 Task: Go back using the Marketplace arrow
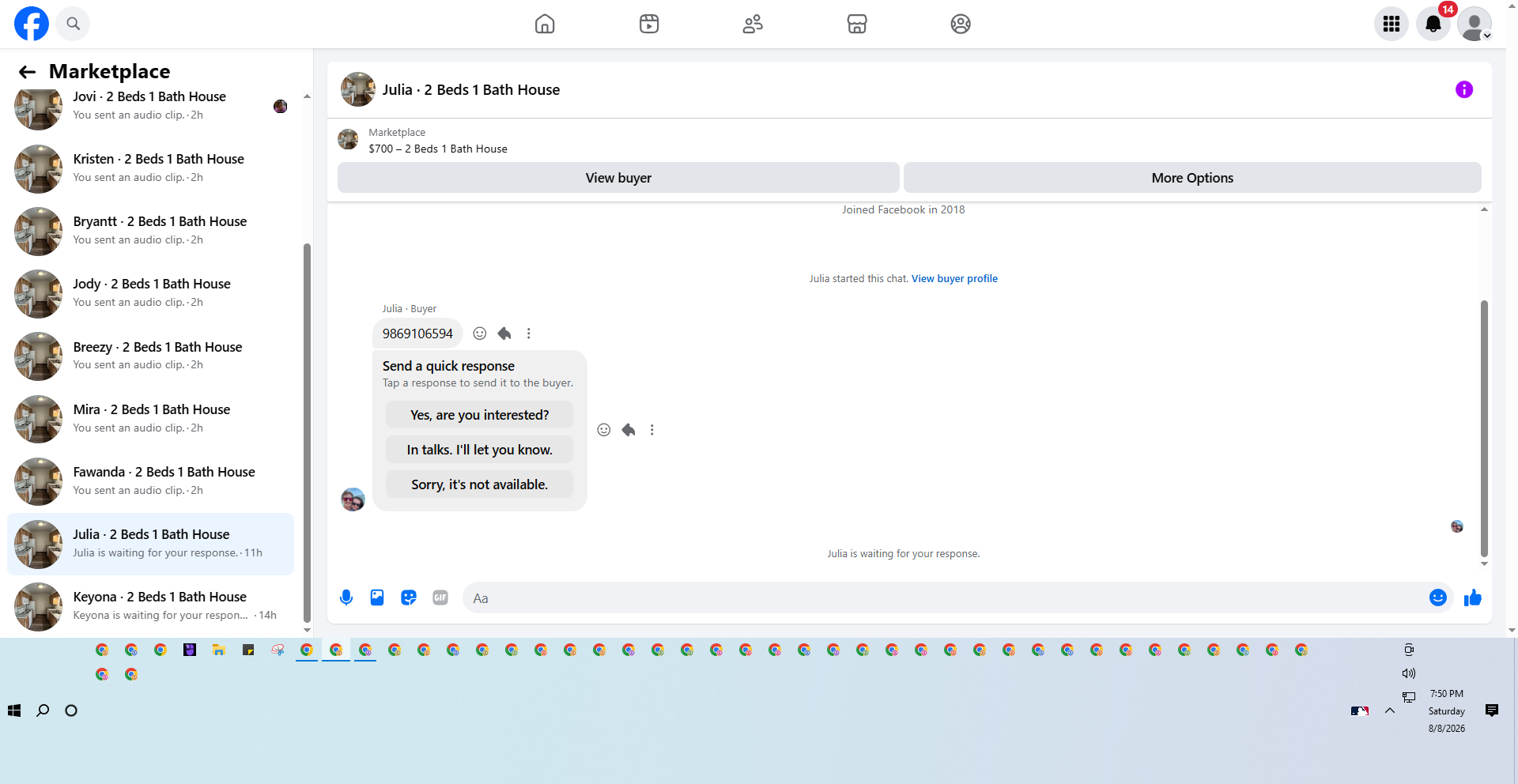click(x=27, y=72)
